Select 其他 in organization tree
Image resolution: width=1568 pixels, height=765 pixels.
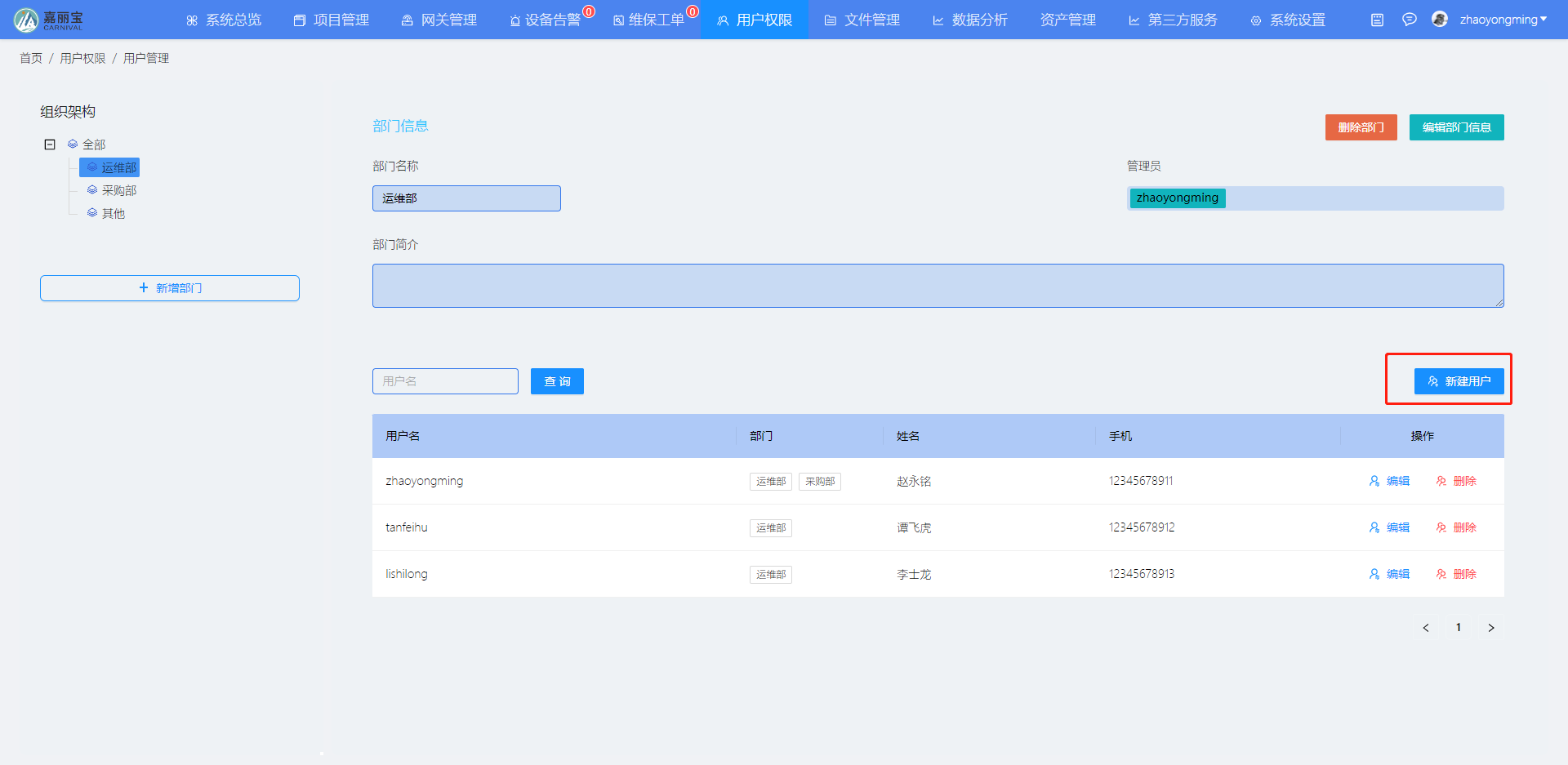tap(114, 213)
